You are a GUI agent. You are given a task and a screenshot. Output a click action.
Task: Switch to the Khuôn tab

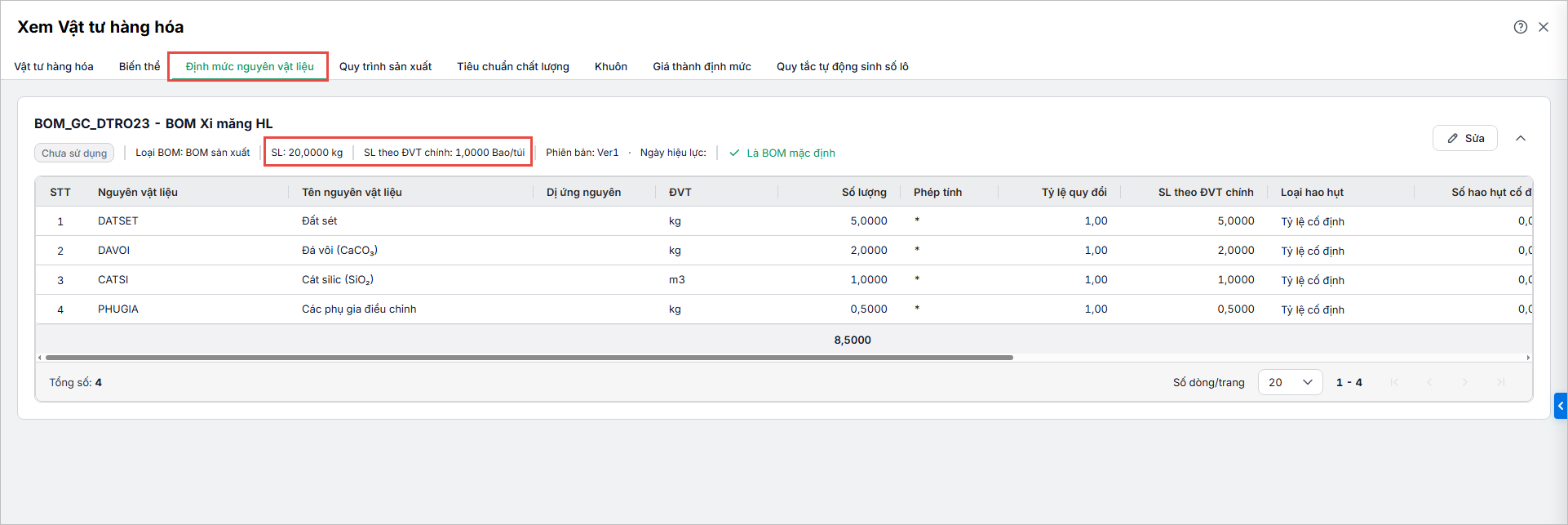click(x=611, y=66)
